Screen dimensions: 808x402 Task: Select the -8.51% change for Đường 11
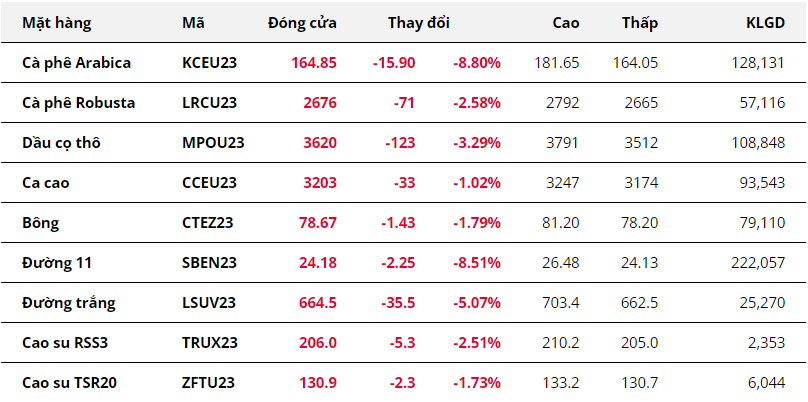476,262
